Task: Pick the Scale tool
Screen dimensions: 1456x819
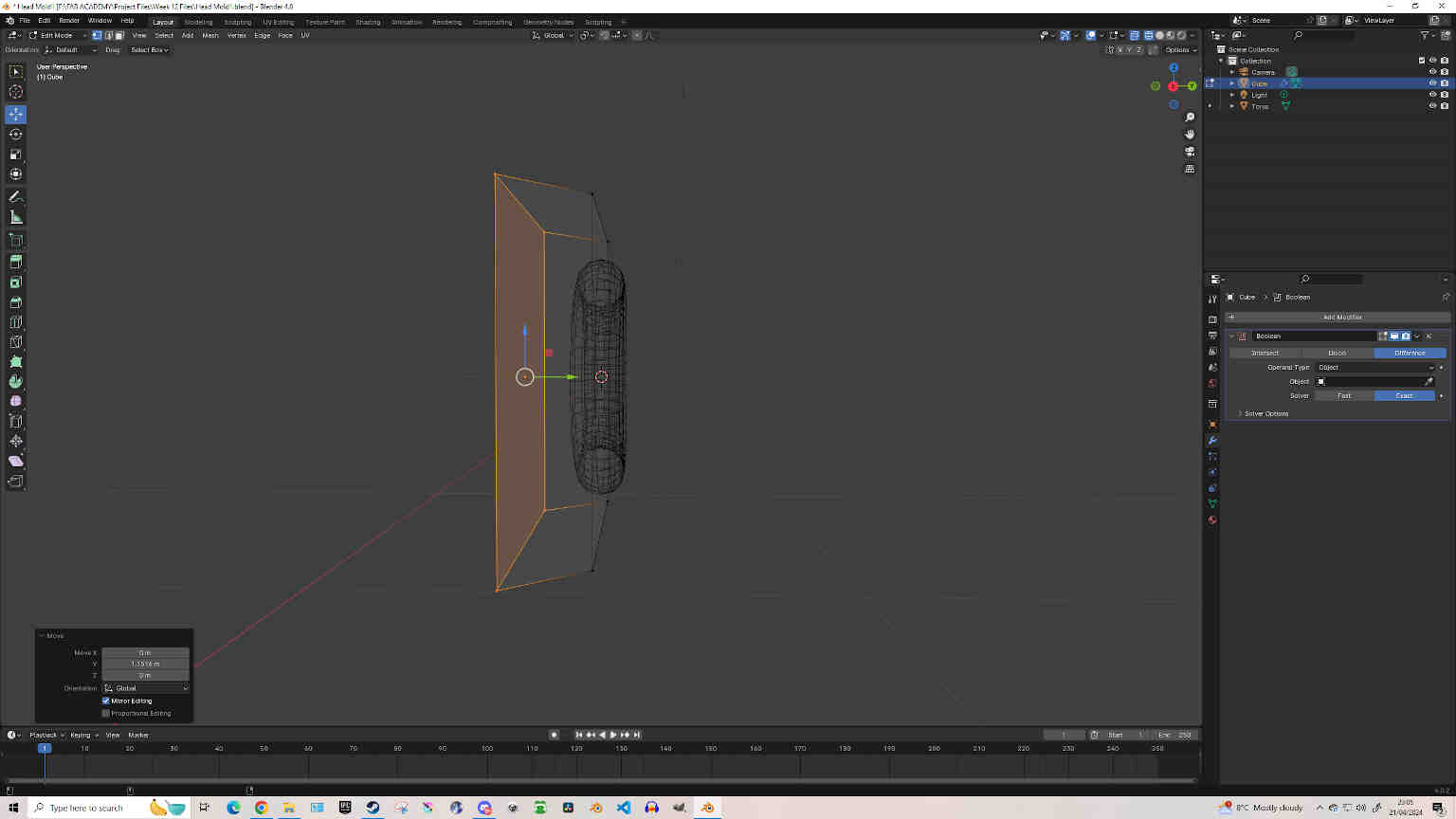Action: click(16, 154)
